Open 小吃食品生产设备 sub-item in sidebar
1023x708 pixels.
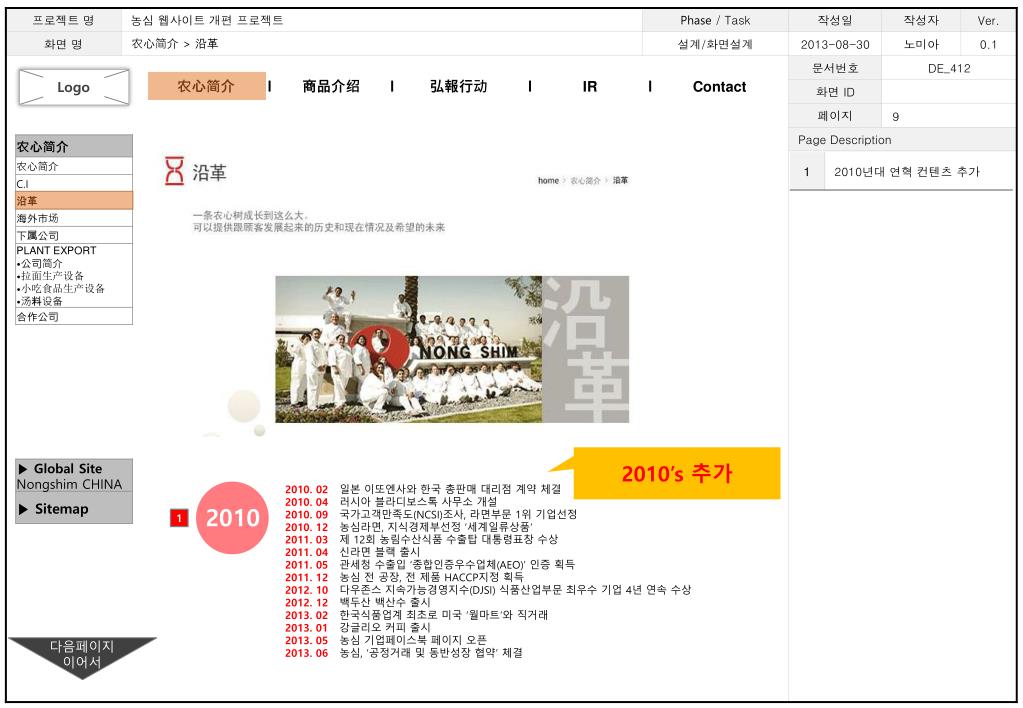pyautogui.click(x=61, y=288)
